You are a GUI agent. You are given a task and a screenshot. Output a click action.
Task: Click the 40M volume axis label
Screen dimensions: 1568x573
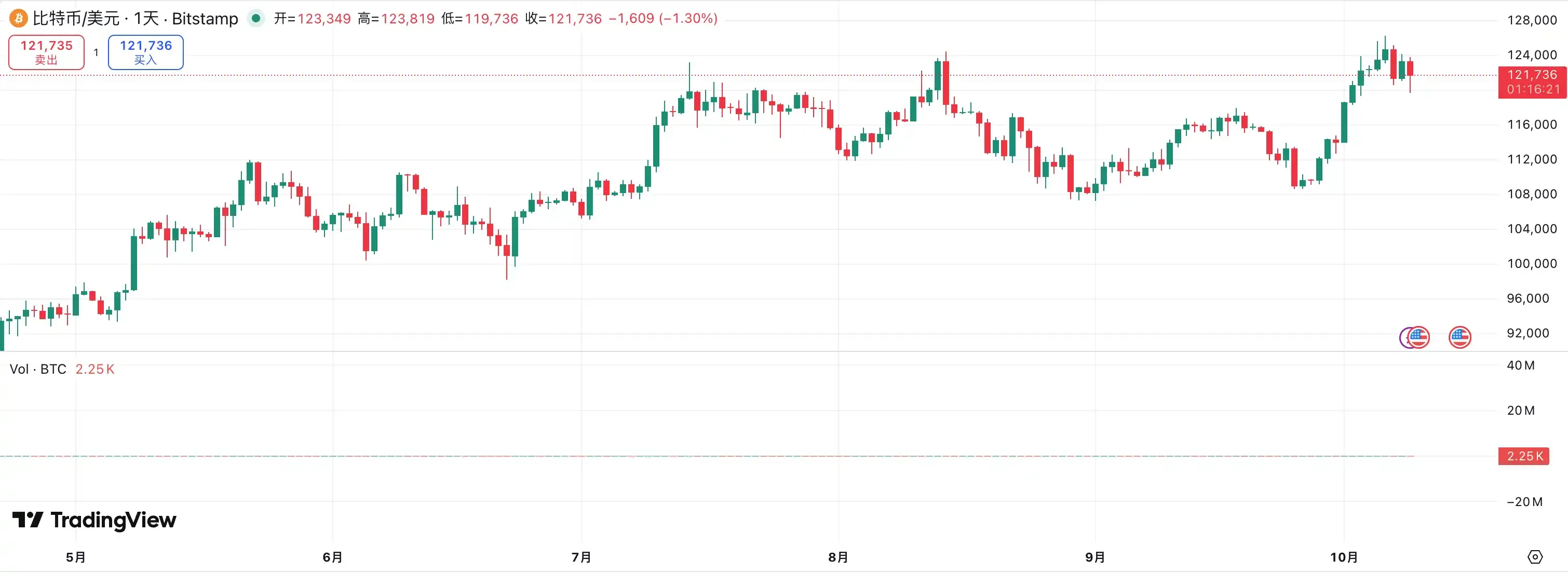point(1521,365)
